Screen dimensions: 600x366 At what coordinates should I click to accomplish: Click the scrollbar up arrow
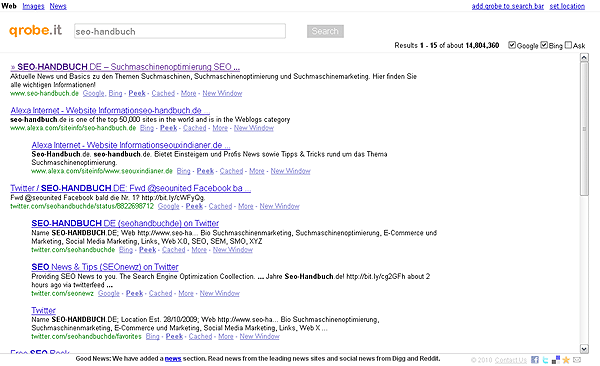584,57
